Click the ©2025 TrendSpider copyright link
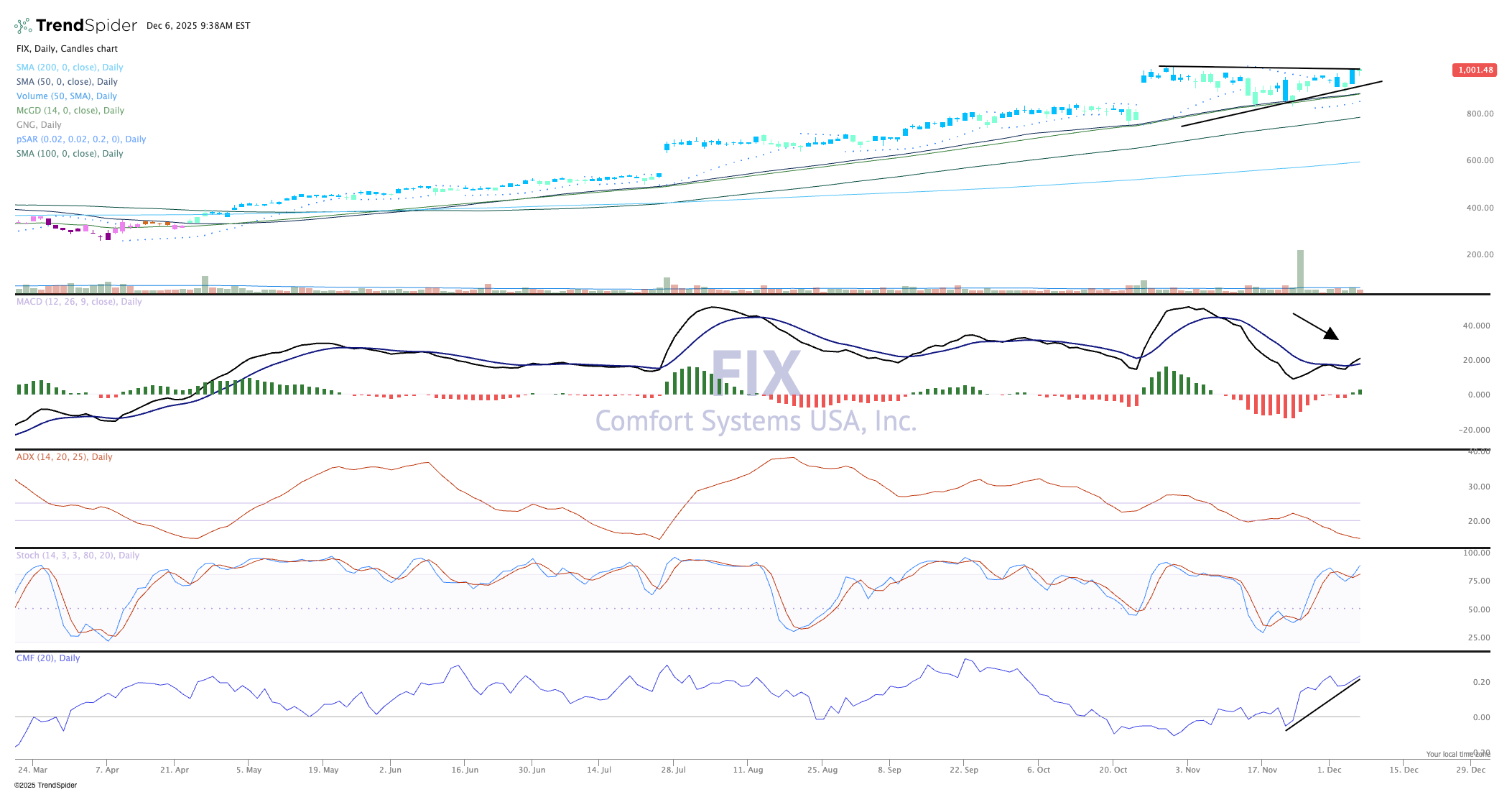 click(x=45, y=785)
